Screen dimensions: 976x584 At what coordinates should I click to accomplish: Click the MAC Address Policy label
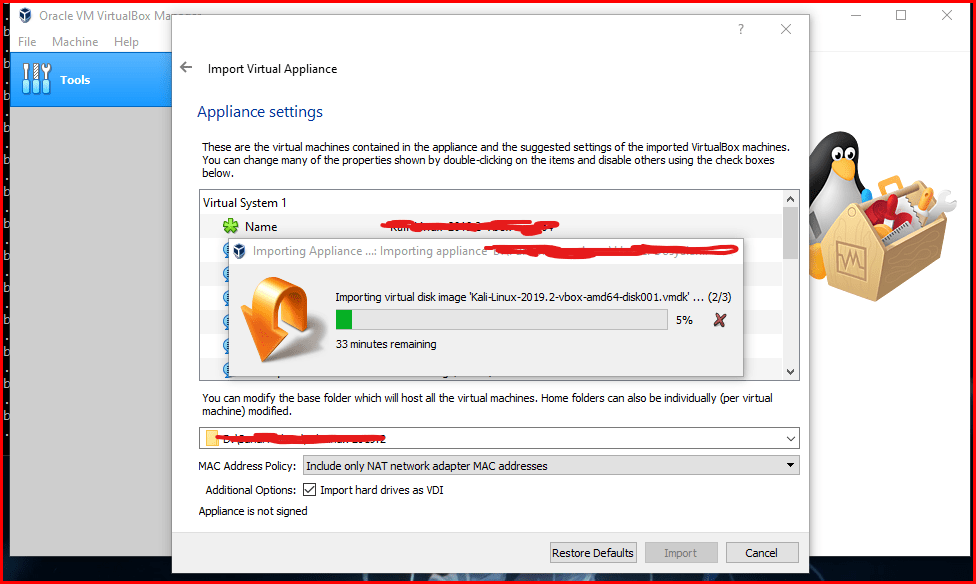coord(247,466)
